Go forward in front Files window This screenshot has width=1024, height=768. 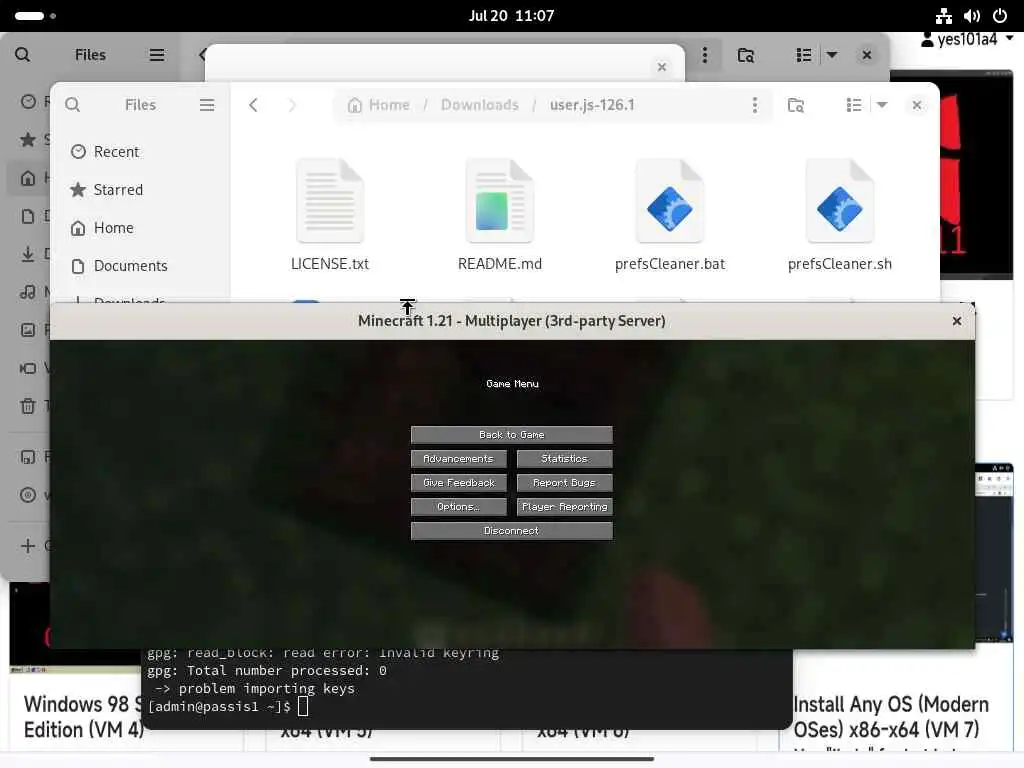292,104
